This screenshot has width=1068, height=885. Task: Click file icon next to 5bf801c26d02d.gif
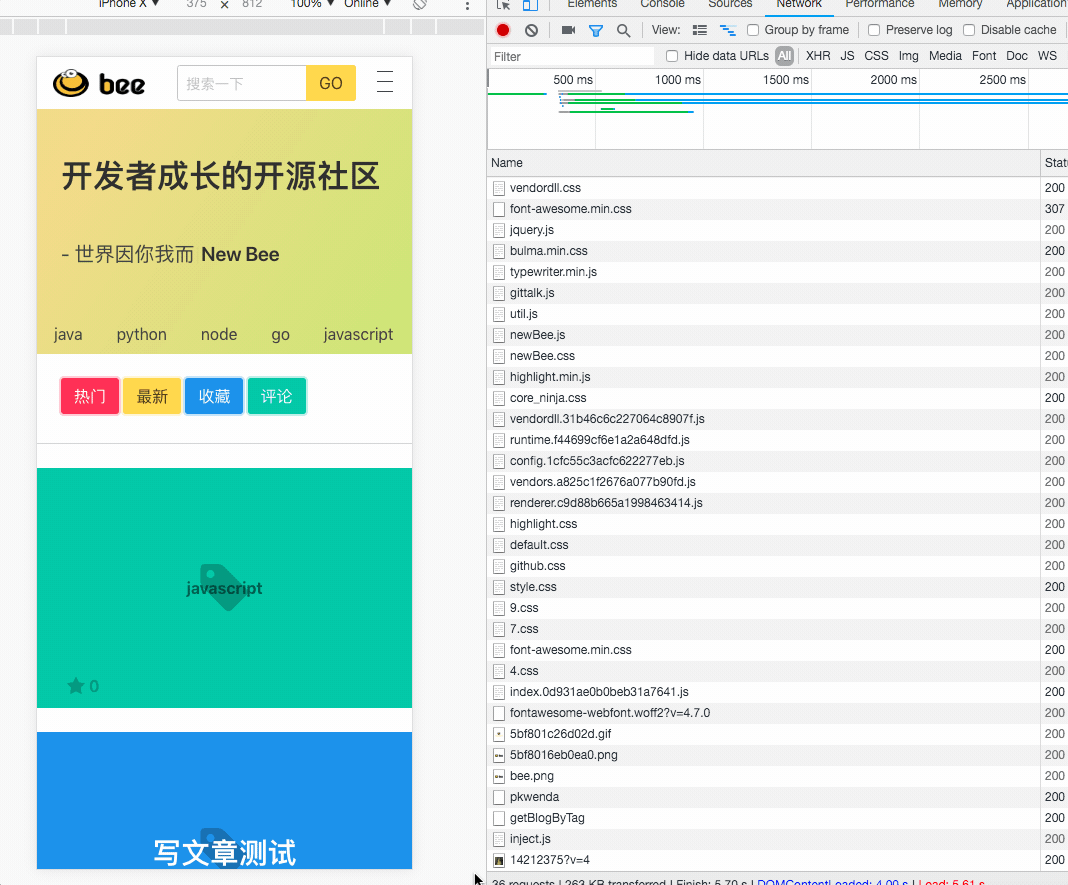tap(499, 734)
